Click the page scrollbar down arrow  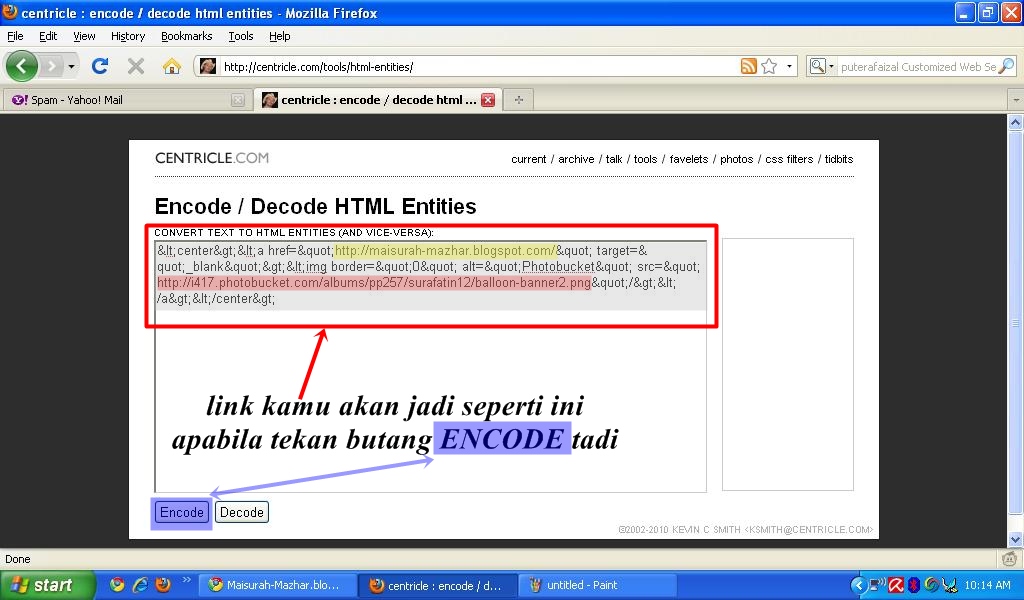pos(1016,539)
